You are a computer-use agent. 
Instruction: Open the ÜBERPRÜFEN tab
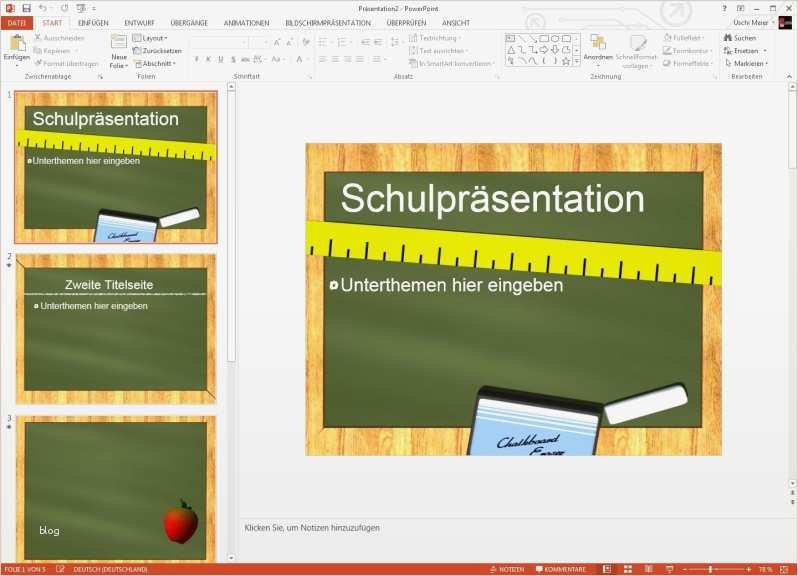(x=406, y=23)
